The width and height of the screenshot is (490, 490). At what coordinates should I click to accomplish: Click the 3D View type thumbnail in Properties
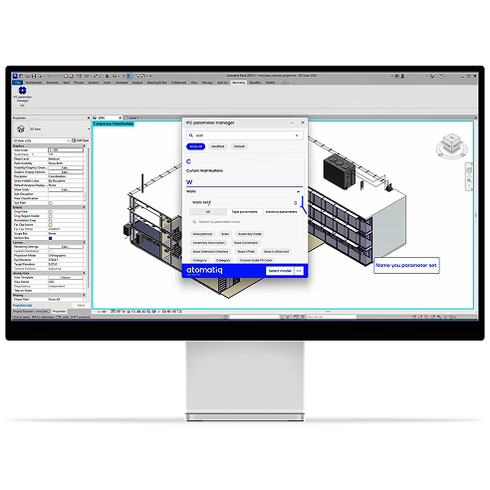[21, 129]
